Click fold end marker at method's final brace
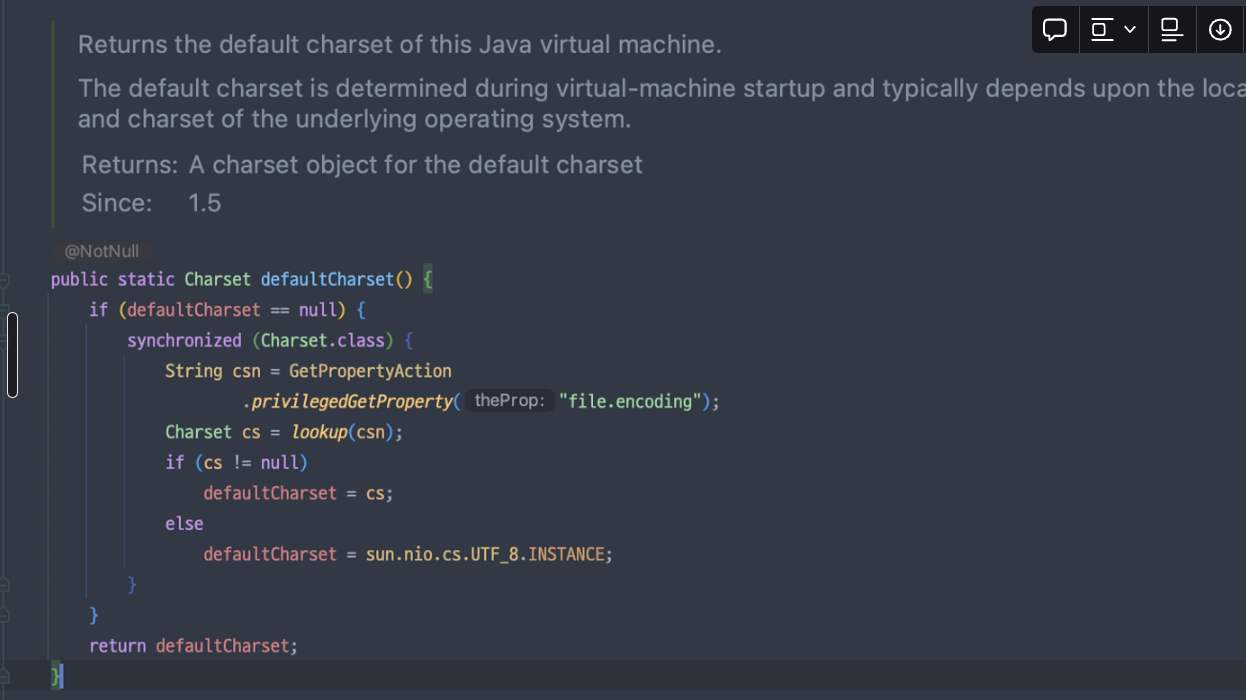 pyautogui.click(x=5, y=676)
